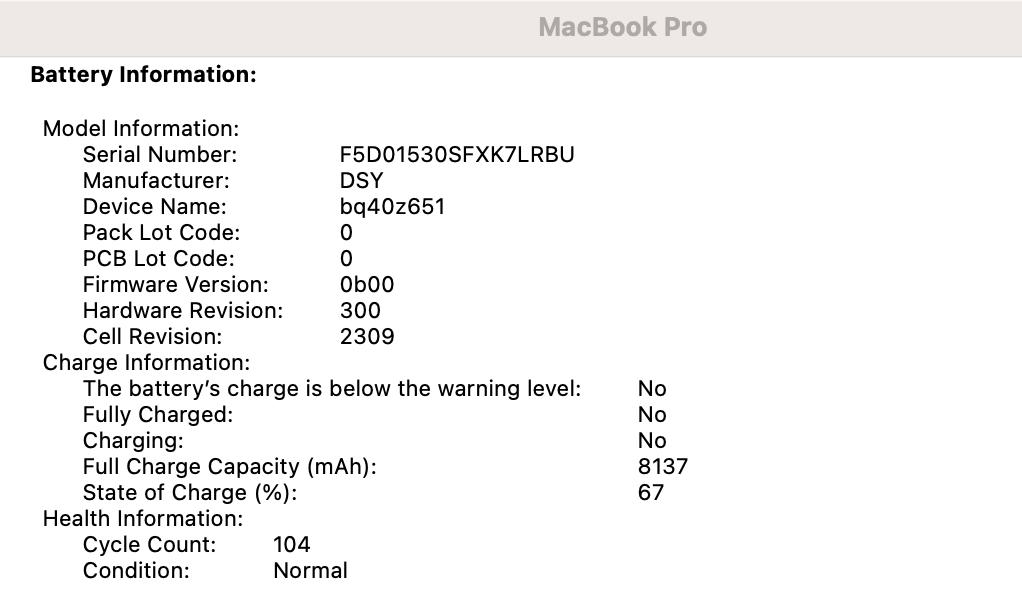Click the Cycle Count value 104
This screenshot has height=606, width=1022.
[291, 545]
